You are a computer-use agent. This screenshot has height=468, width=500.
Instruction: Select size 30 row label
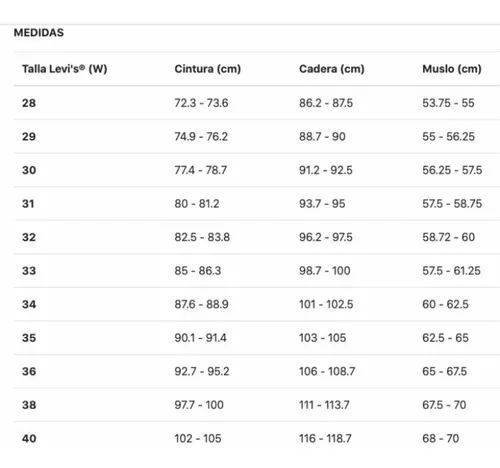pyautogui.click(x=29, y=170)
